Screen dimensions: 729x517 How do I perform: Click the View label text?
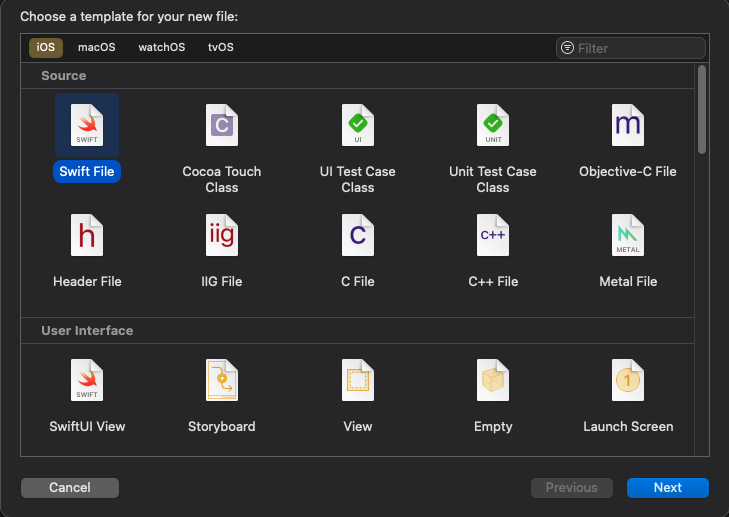358,426
